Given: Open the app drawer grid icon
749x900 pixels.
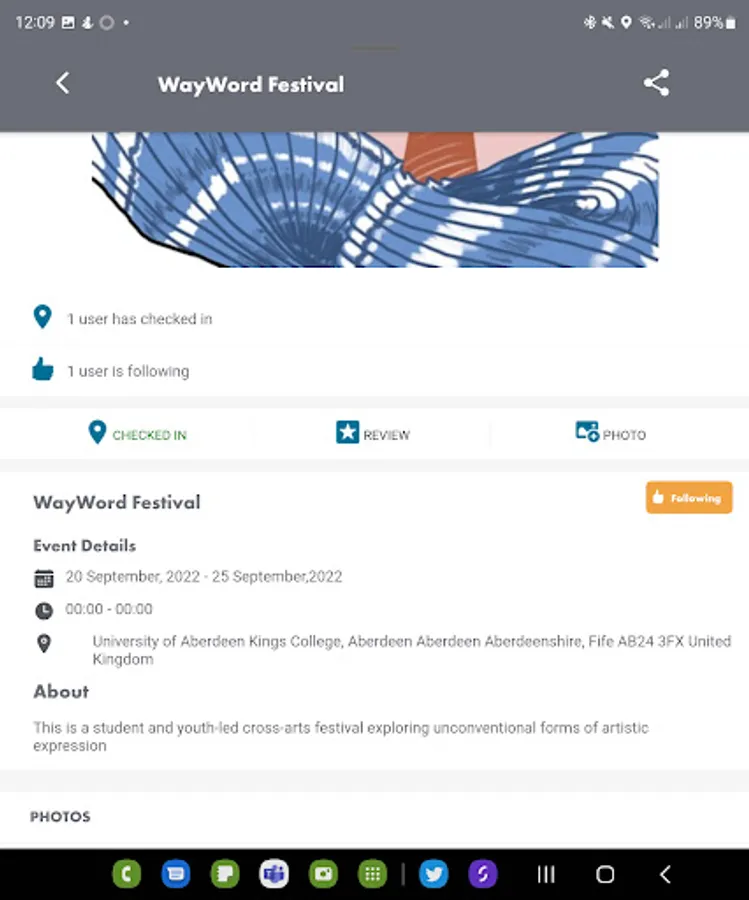Looking at the screenshot, I should tap(372, 874).
